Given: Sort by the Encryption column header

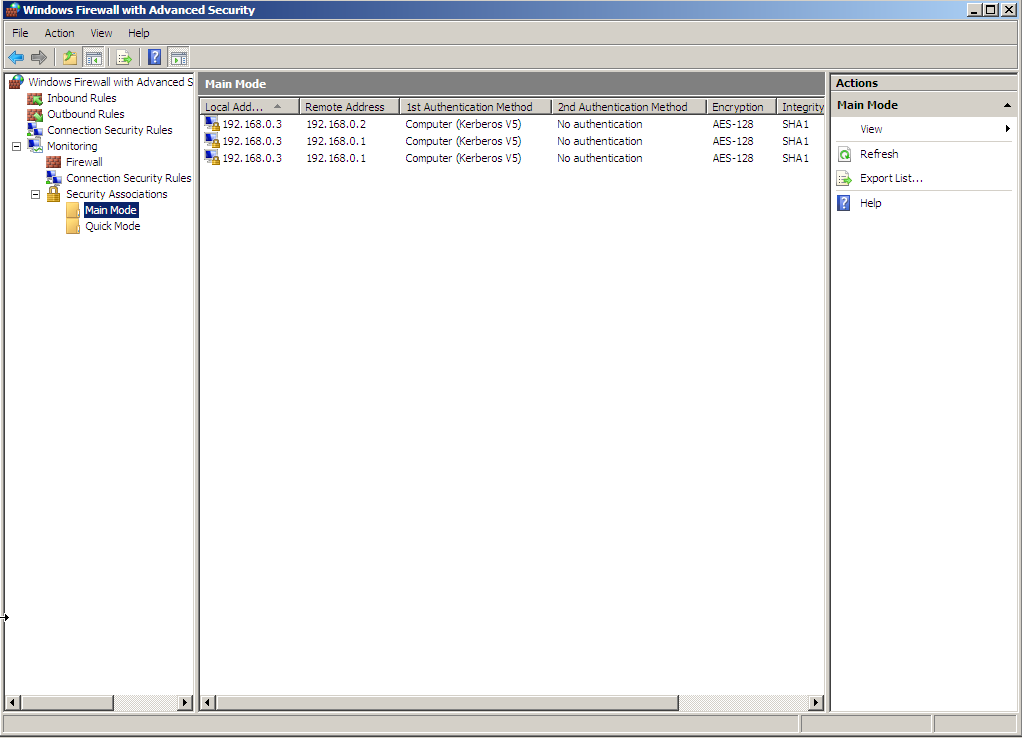Looking at the screenshot, I should (x=741, y=107).
